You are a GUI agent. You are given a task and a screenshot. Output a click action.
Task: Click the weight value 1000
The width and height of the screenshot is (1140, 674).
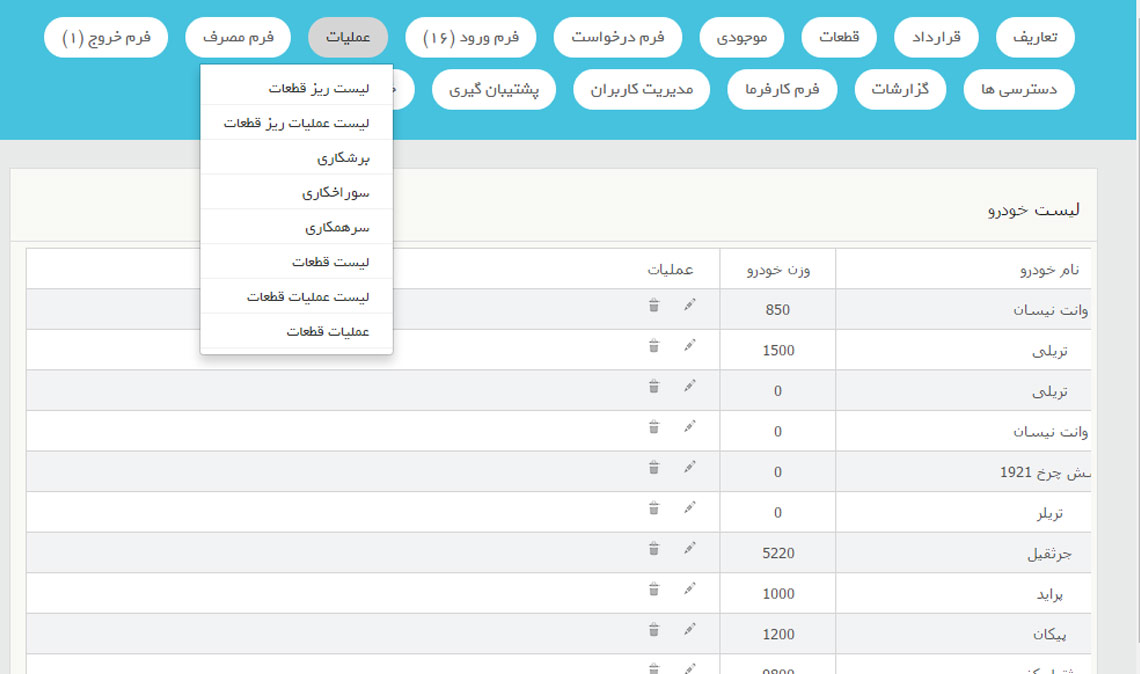point(777,594)
